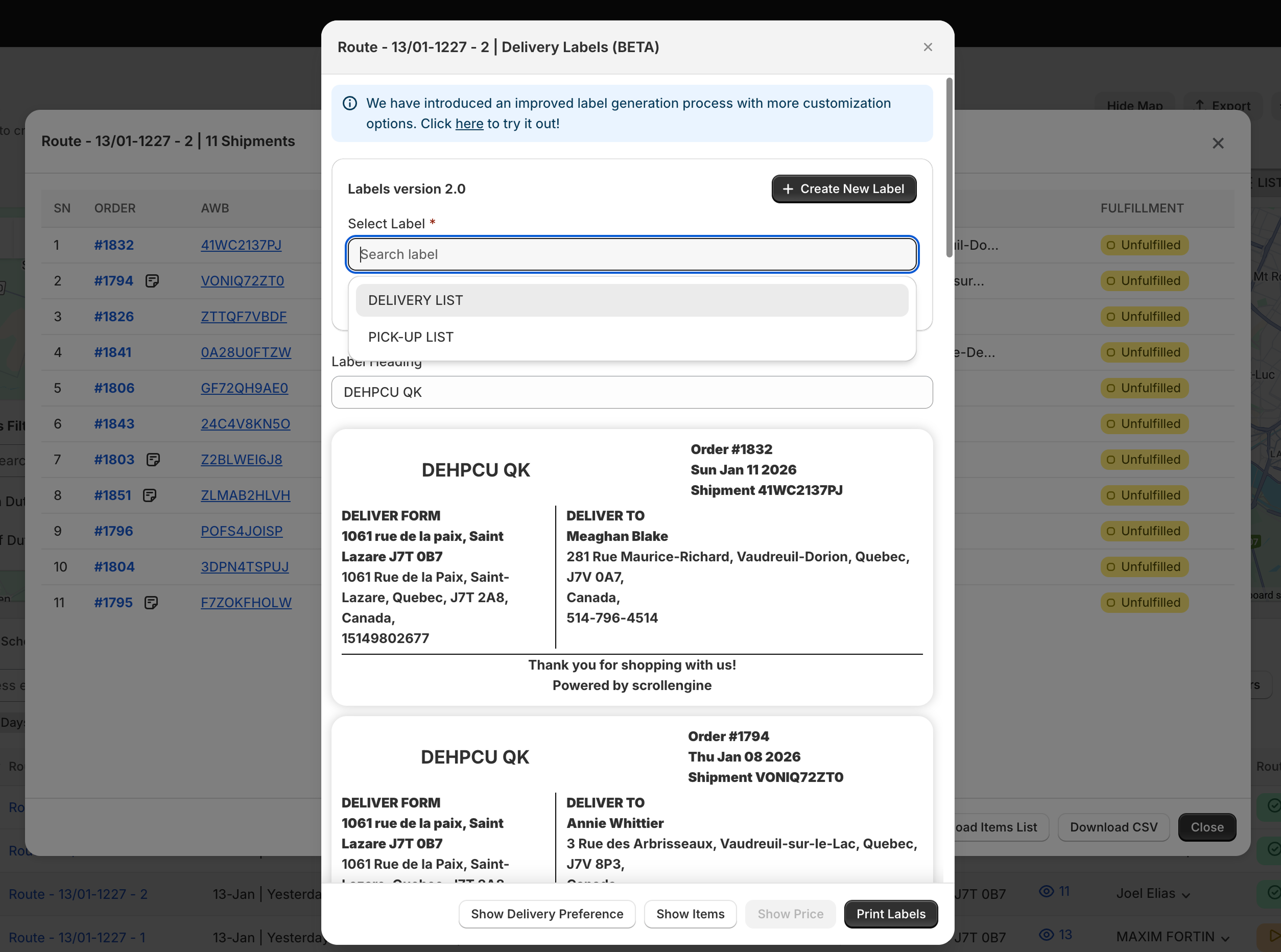
Task: Click the Label Heading text field
Action: click(x=632, y=392)
